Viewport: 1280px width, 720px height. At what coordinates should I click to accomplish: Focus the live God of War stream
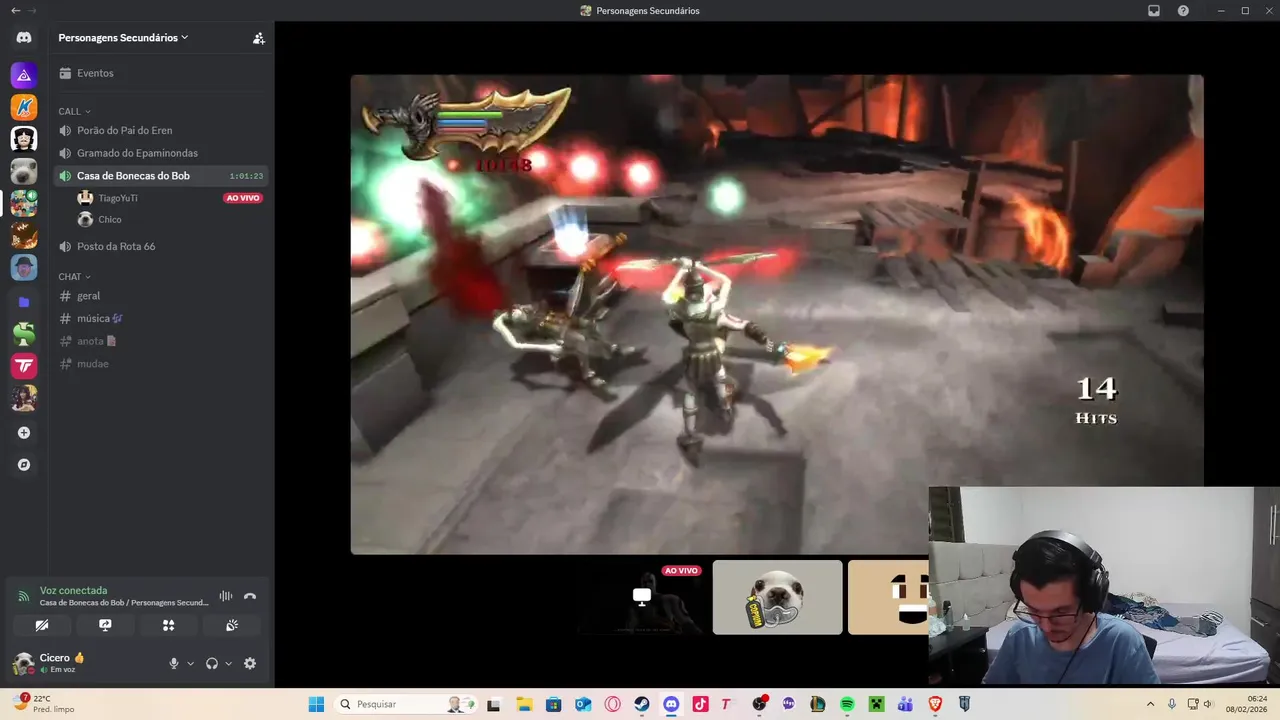pyautogui.click(x=777, y=314)
